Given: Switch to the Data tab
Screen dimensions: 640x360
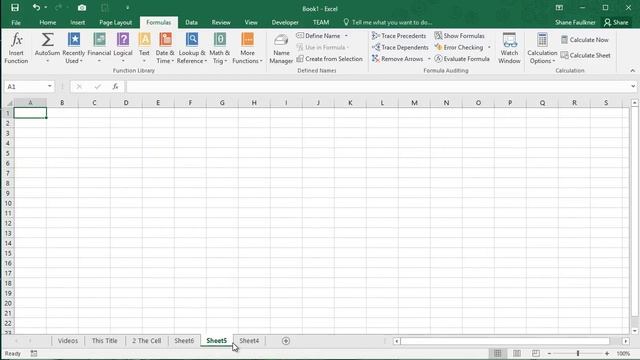Looking at the screenshot, I should 191,22.
